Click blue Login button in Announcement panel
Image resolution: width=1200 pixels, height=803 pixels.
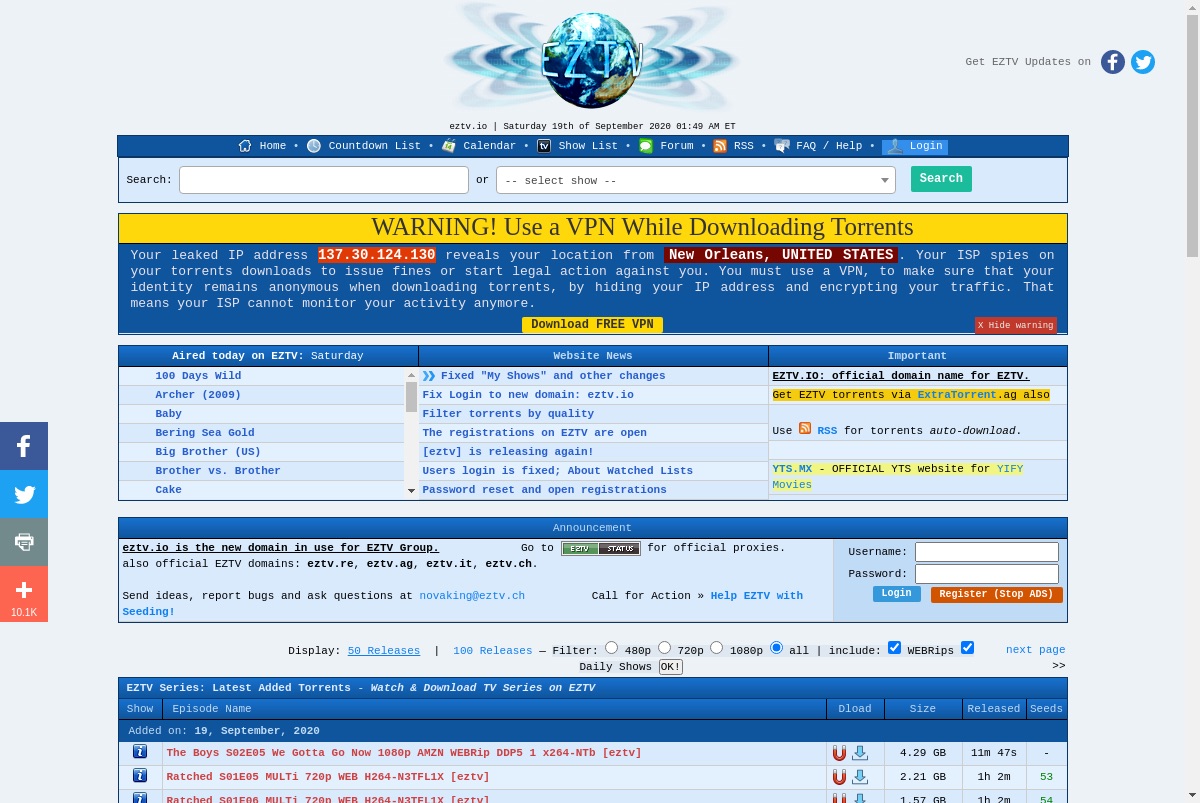click(x=896, y=594)
